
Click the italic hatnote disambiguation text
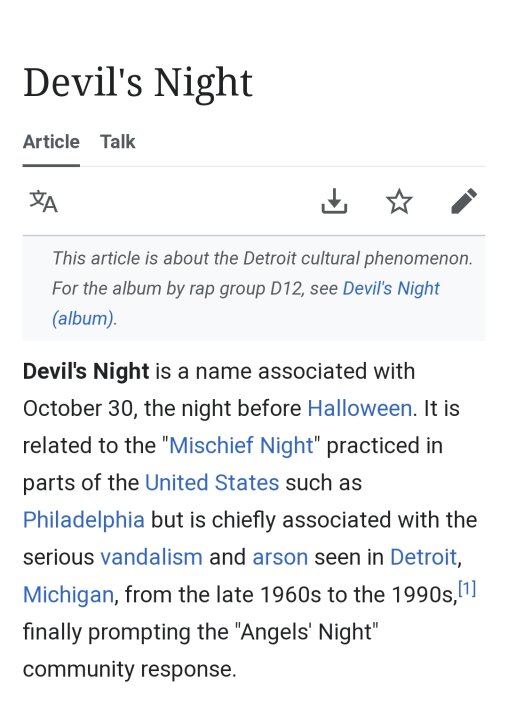pos(262,288)
